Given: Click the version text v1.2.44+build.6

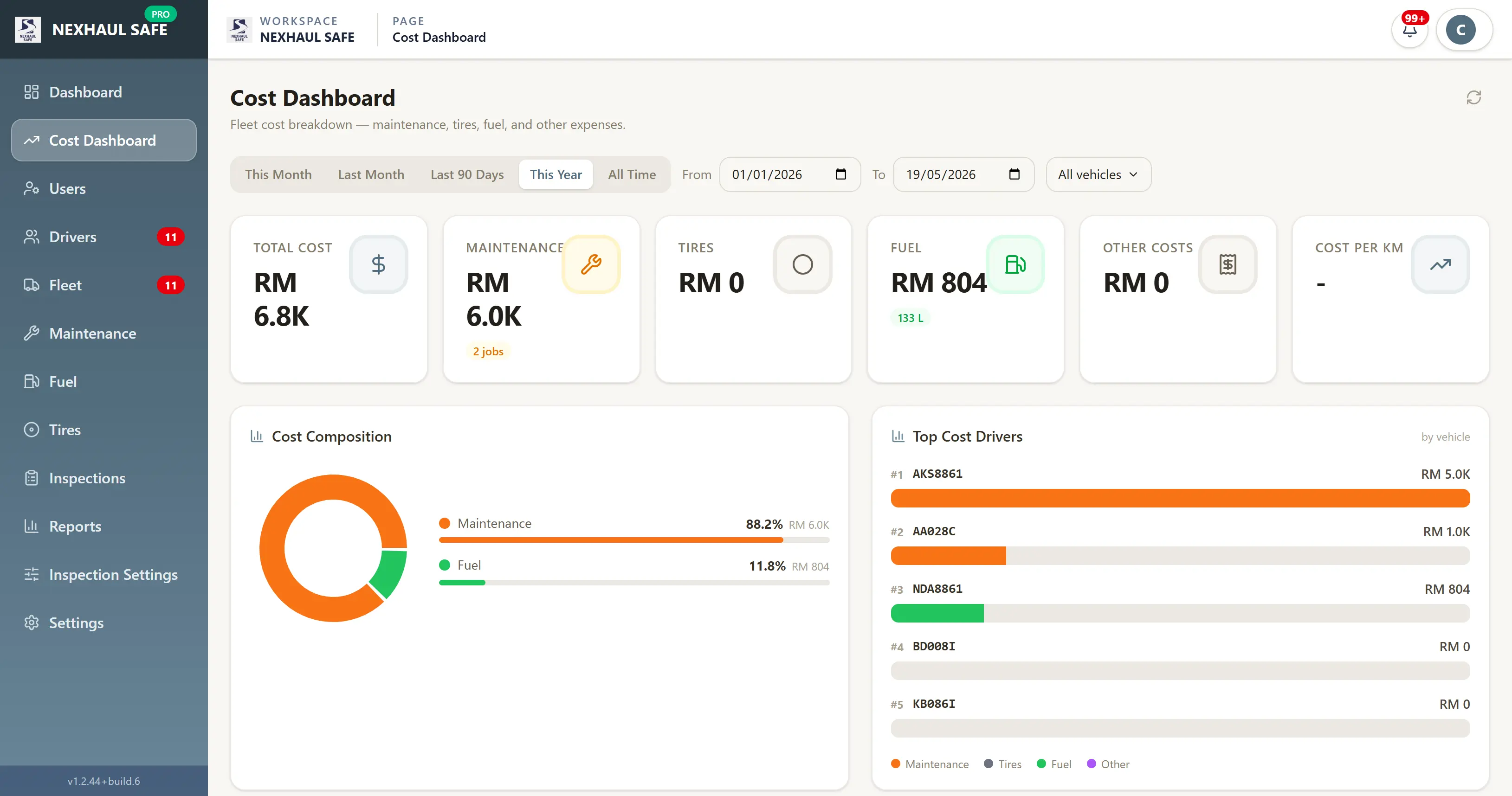Looking at the screenshot, I should click(104, 781).
